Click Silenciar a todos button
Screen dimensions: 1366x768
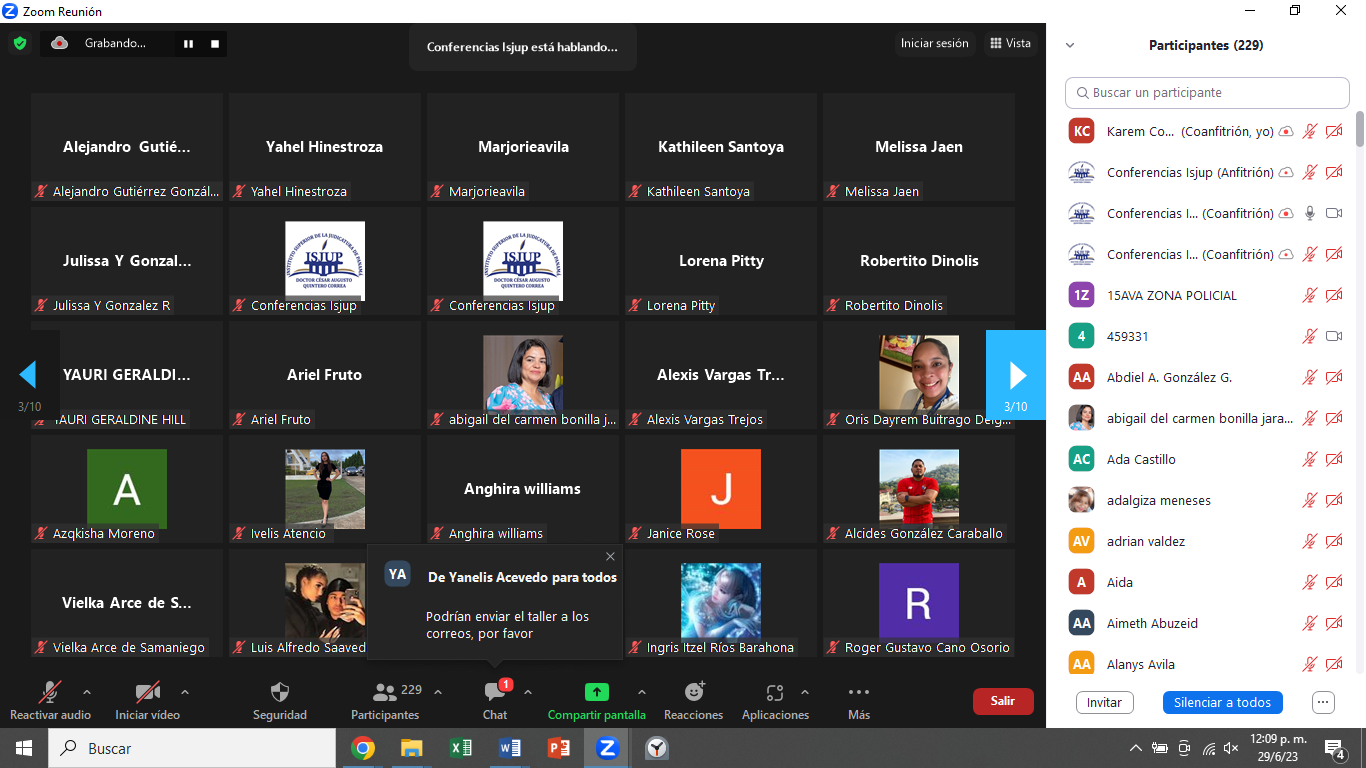(1222, 702)
